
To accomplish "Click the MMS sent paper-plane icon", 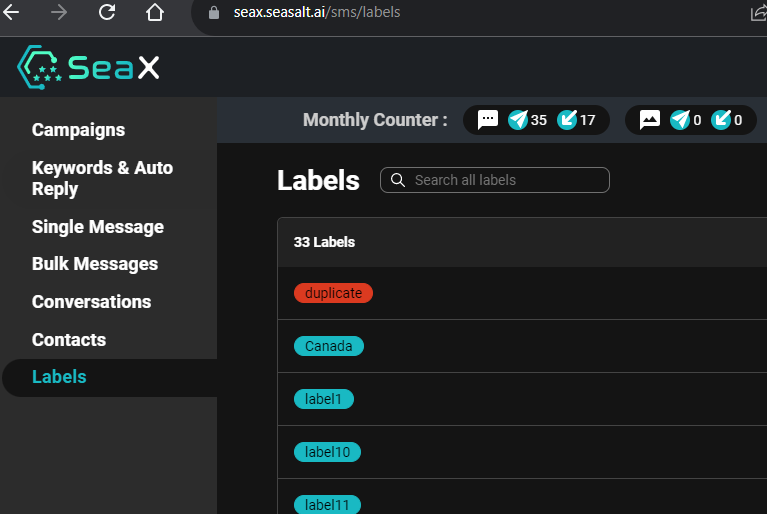I will (x=680, y=120).
